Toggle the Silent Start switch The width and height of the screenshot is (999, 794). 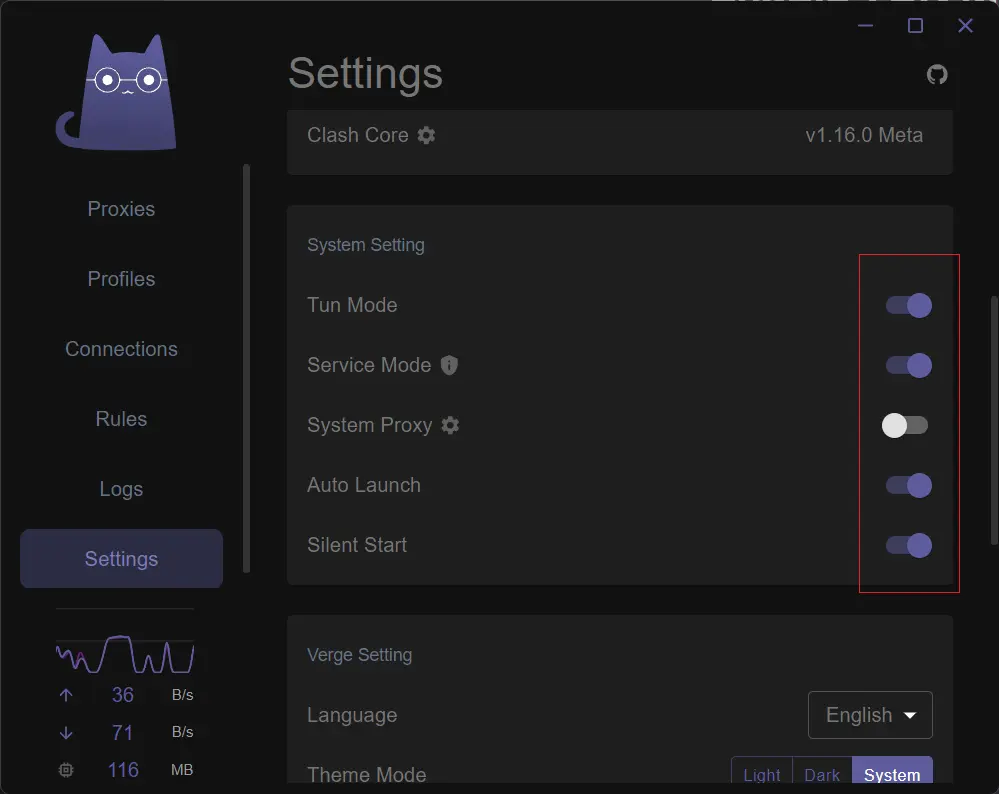(x=909, y=545)
